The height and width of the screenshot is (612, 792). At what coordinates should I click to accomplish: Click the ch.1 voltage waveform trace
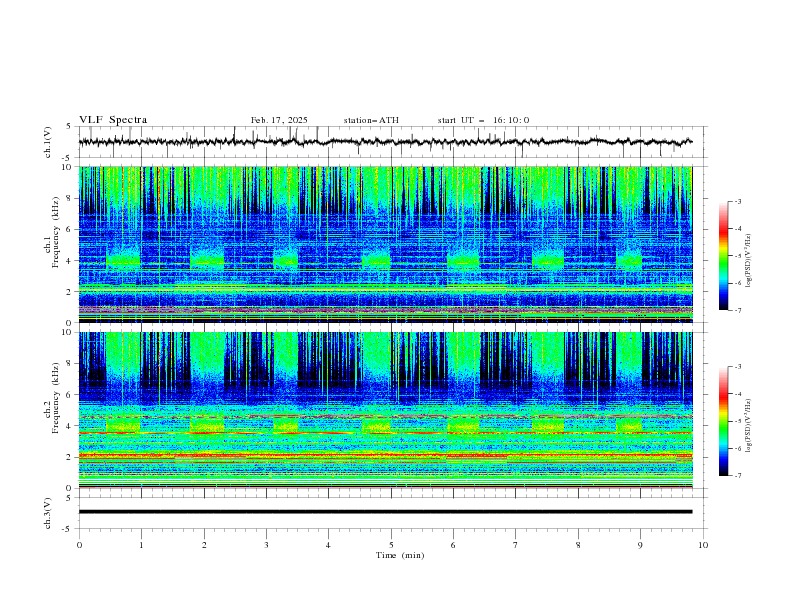coord(385,142)
